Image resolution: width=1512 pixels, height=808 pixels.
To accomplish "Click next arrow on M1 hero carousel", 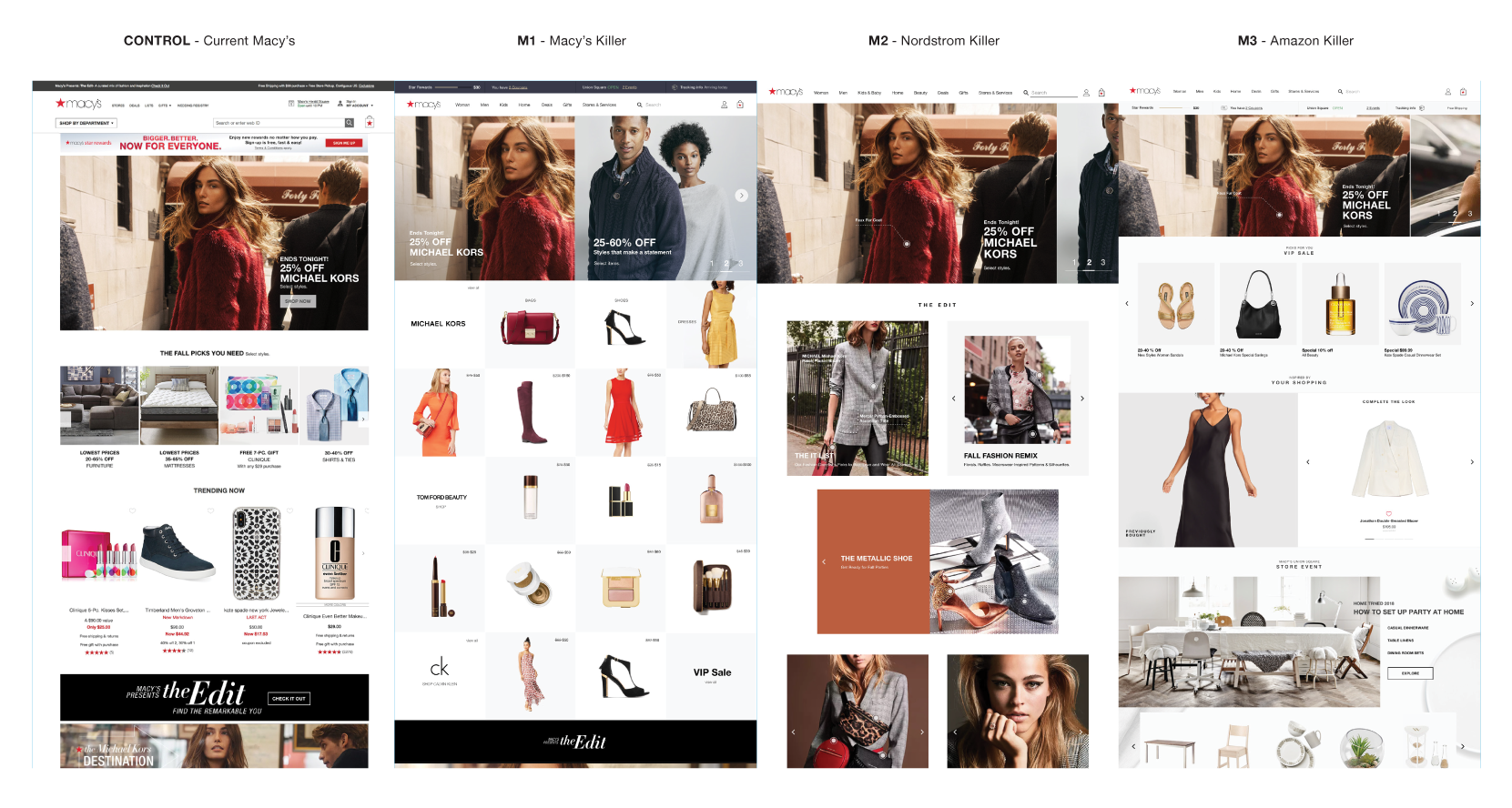I will pyautogui.click(x=741, y=196).
